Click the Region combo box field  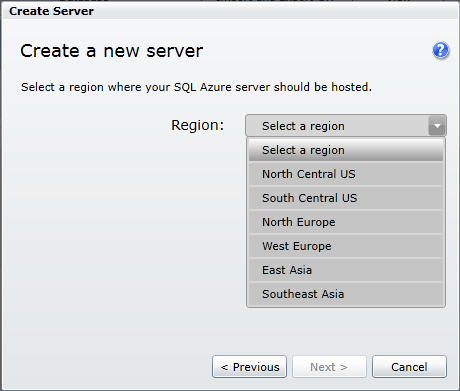[x=346, y=126]
